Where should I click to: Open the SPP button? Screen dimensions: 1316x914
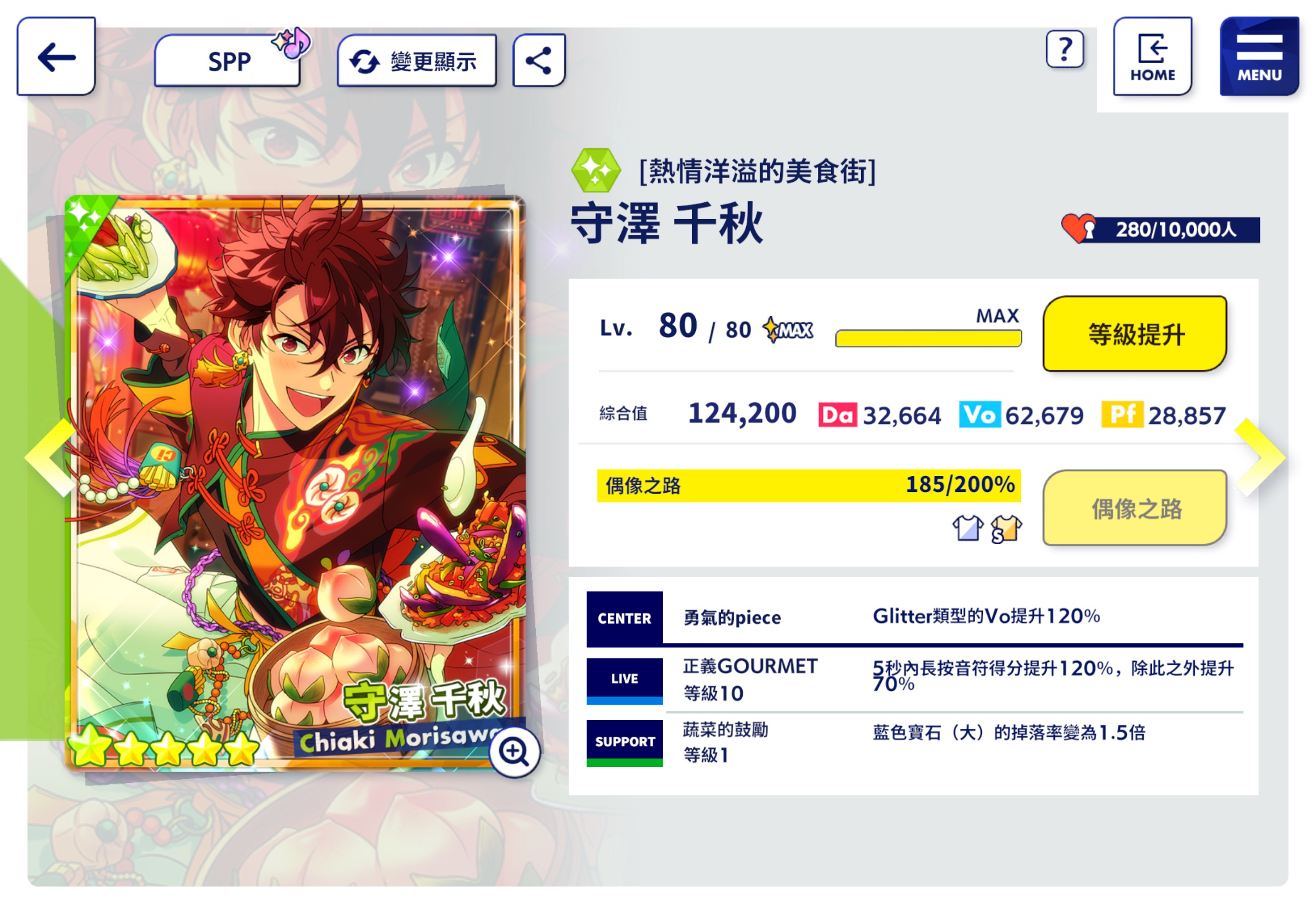228,61
